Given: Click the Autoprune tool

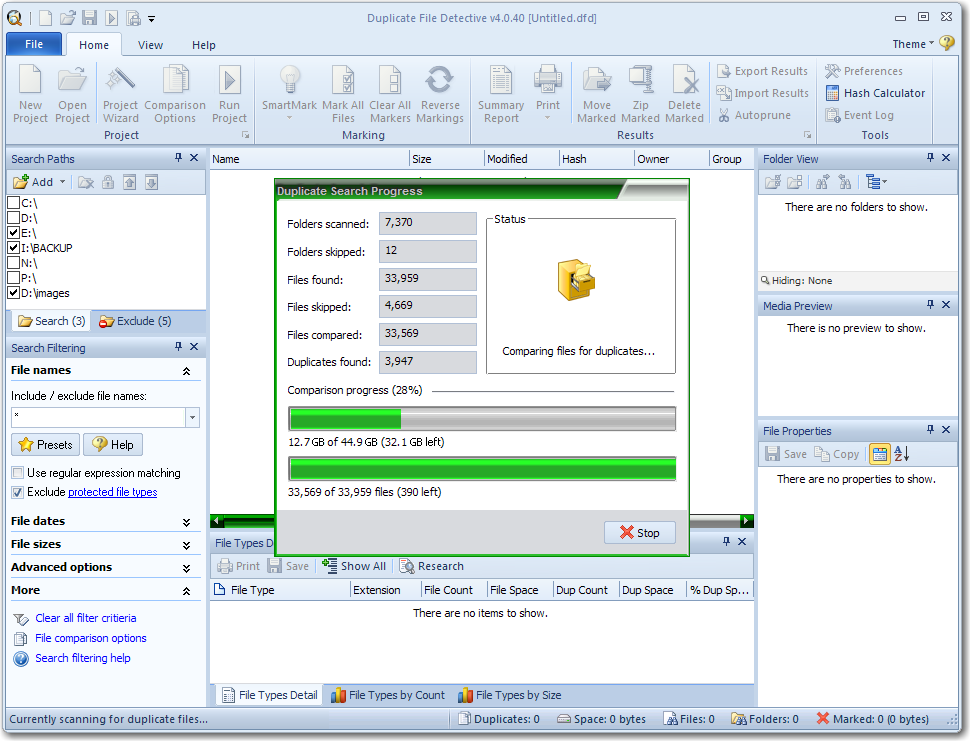Looking at the screenshot, I should point(755,115).
